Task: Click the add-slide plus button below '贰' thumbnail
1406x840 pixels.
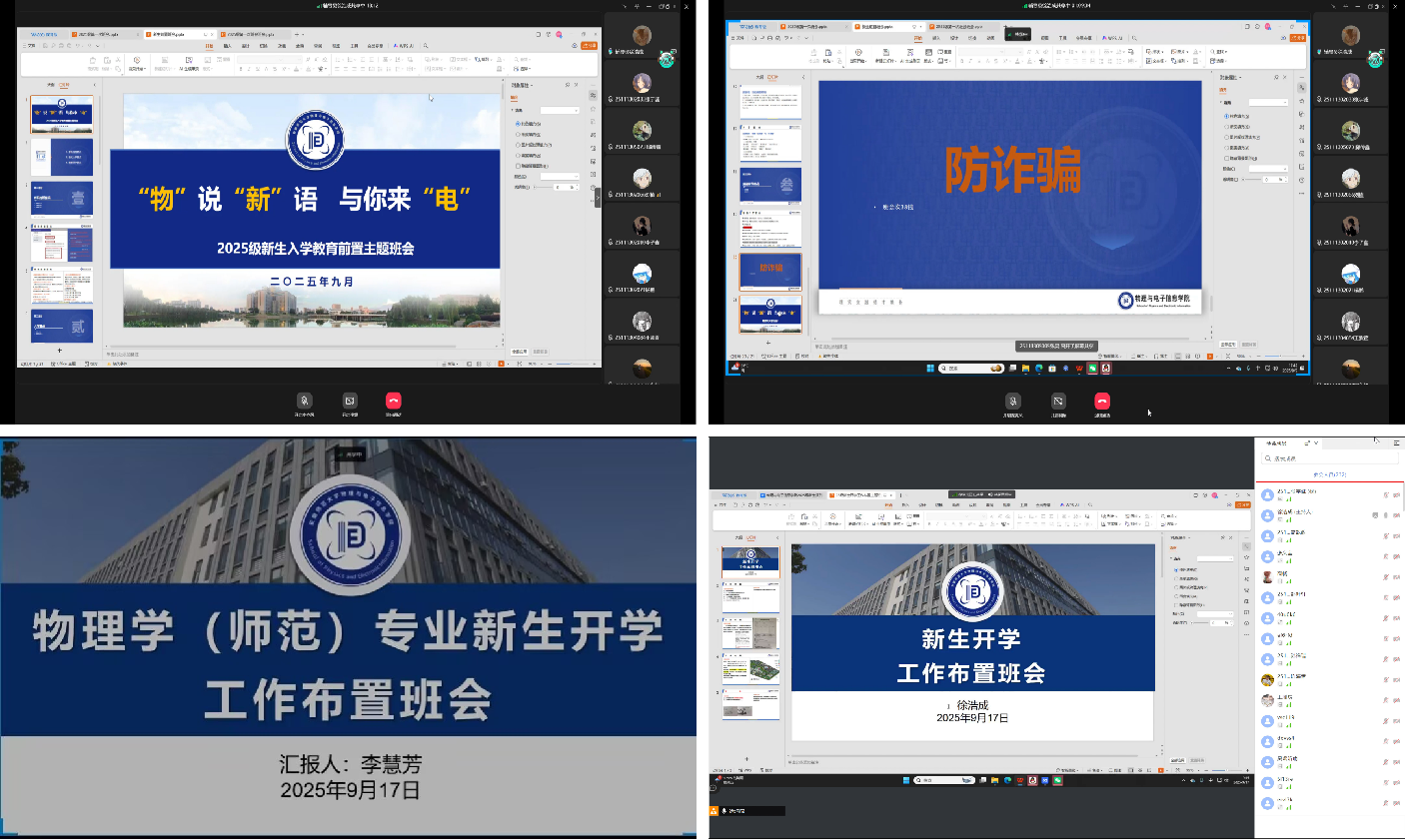Action: pos(60,351)
